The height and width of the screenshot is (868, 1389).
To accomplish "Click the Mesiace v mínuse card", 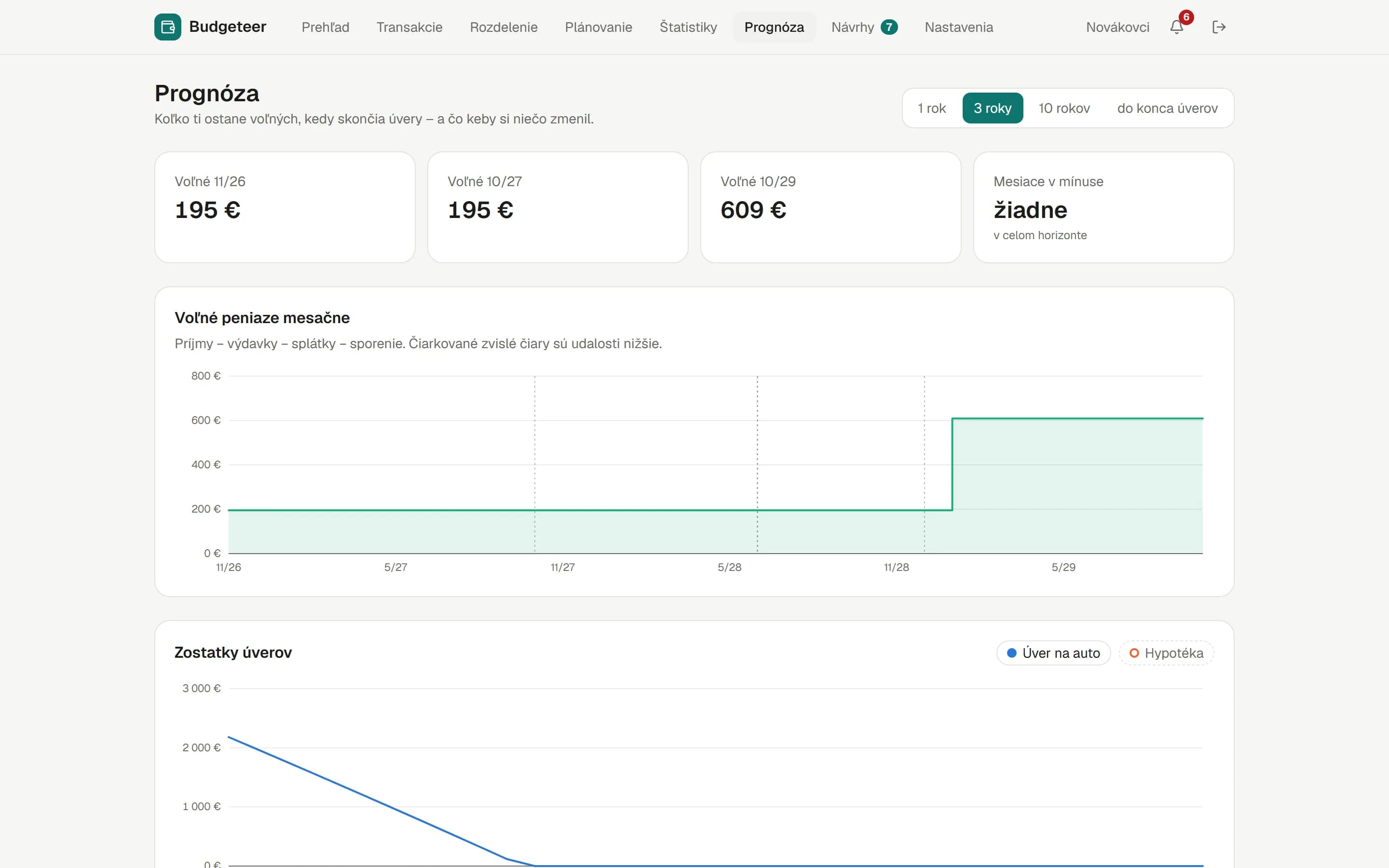I will click(x=1104, y=207).
